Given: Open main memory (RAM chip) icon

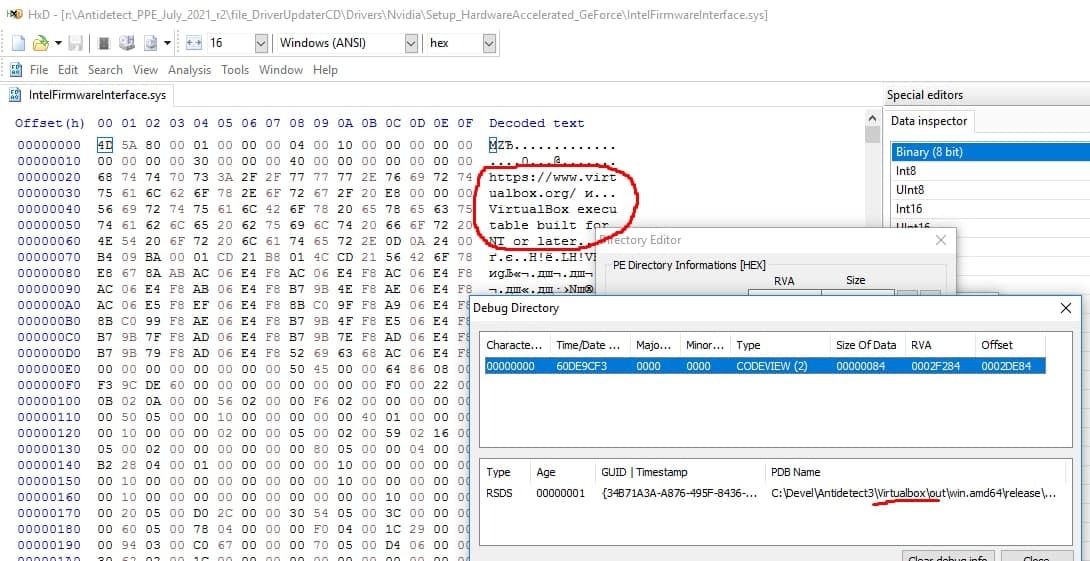Looking at the screenshot, I should tap(104, 43).
